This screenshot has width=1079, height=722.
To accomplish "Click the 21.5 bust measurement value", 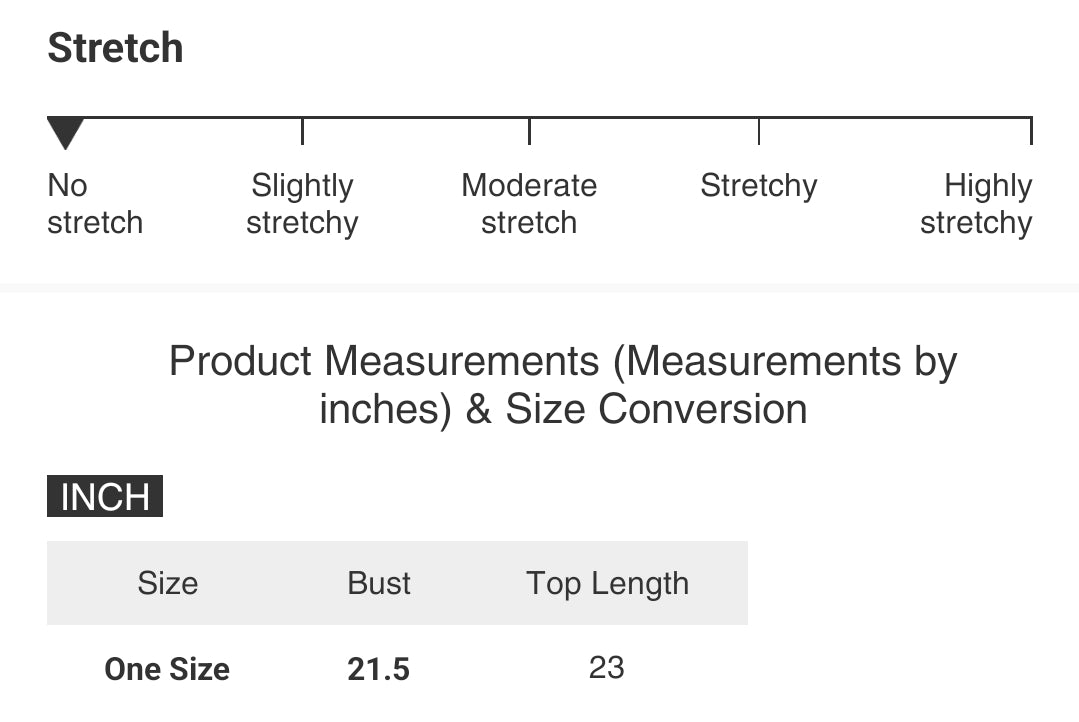I will (379, 669).
